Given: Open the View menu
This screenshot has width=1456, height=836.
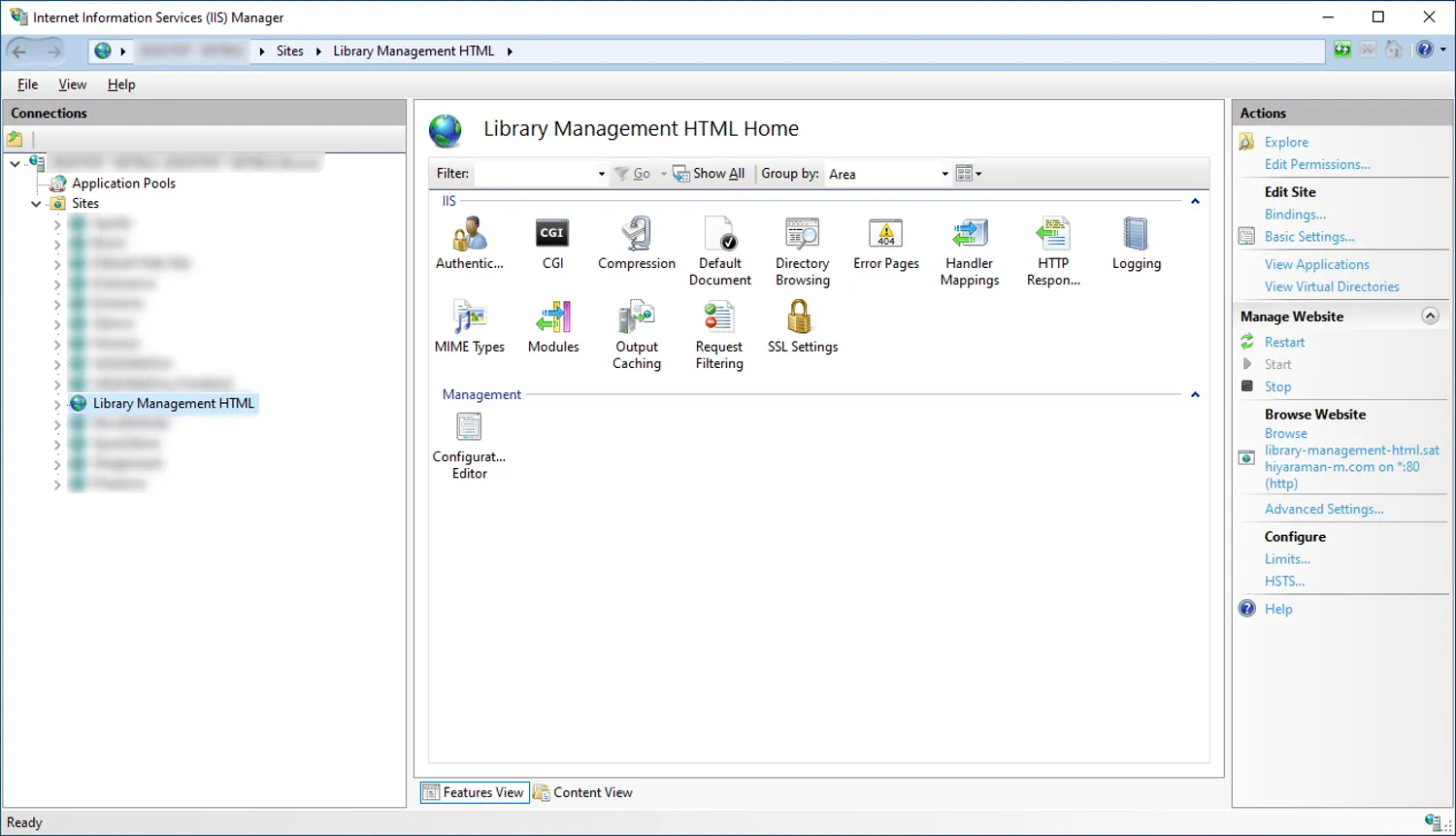Looking at the screenshot, I should coord(73,84).
